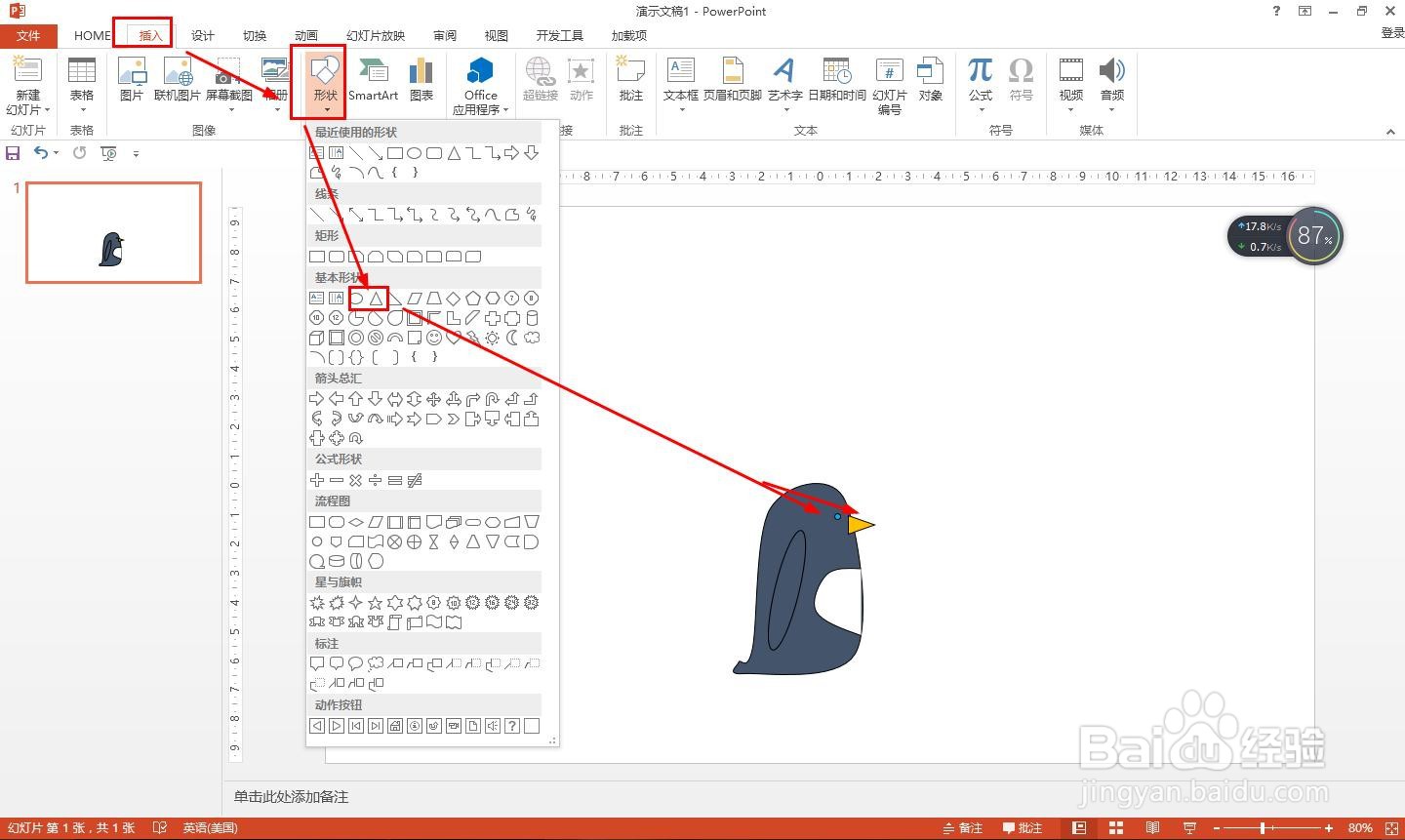Toggle the 备注 notes pane in status bar
Screen dimensions: 1405x840
[963, 828]
